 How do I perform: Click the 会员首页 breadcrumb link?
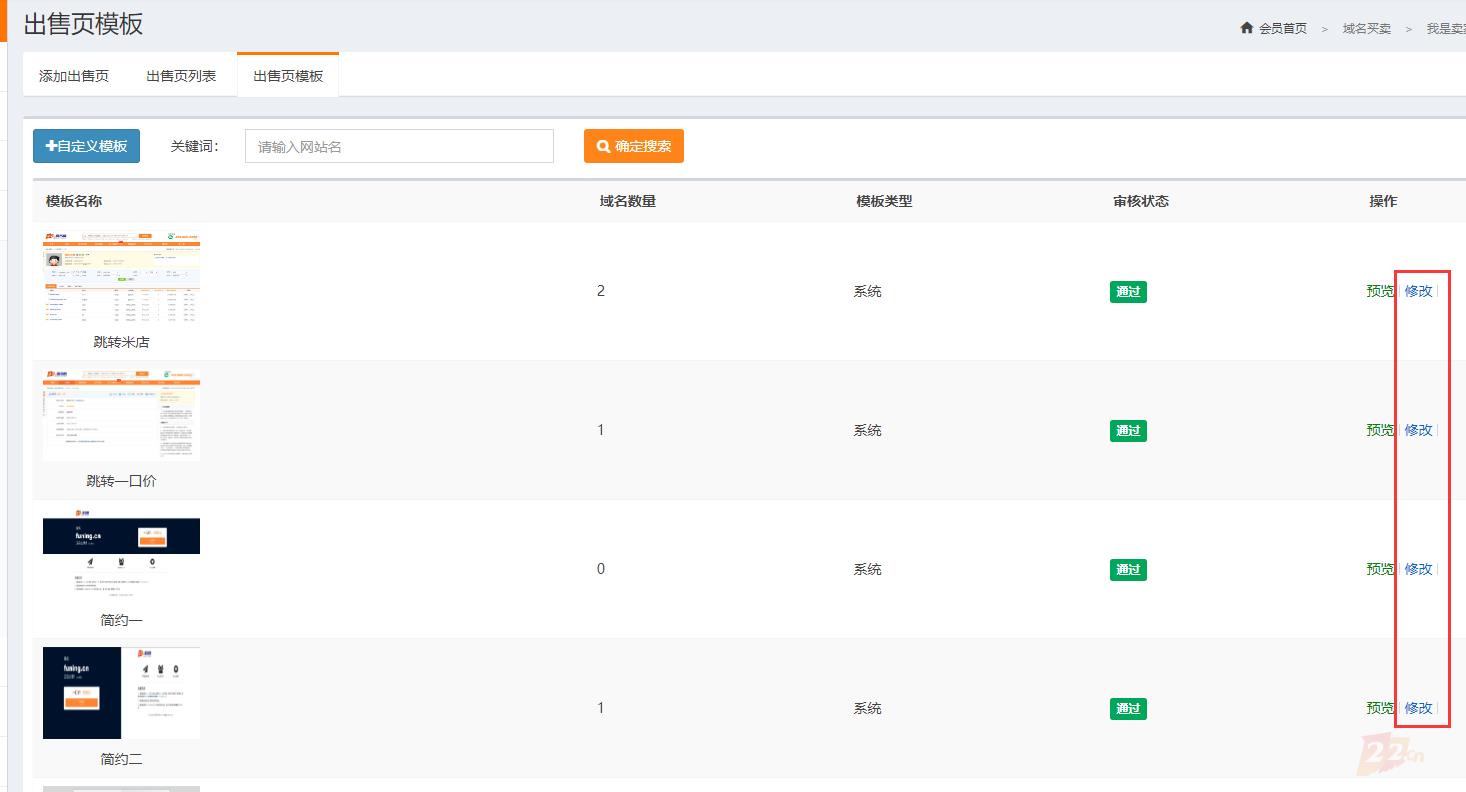coord(1282,29)
